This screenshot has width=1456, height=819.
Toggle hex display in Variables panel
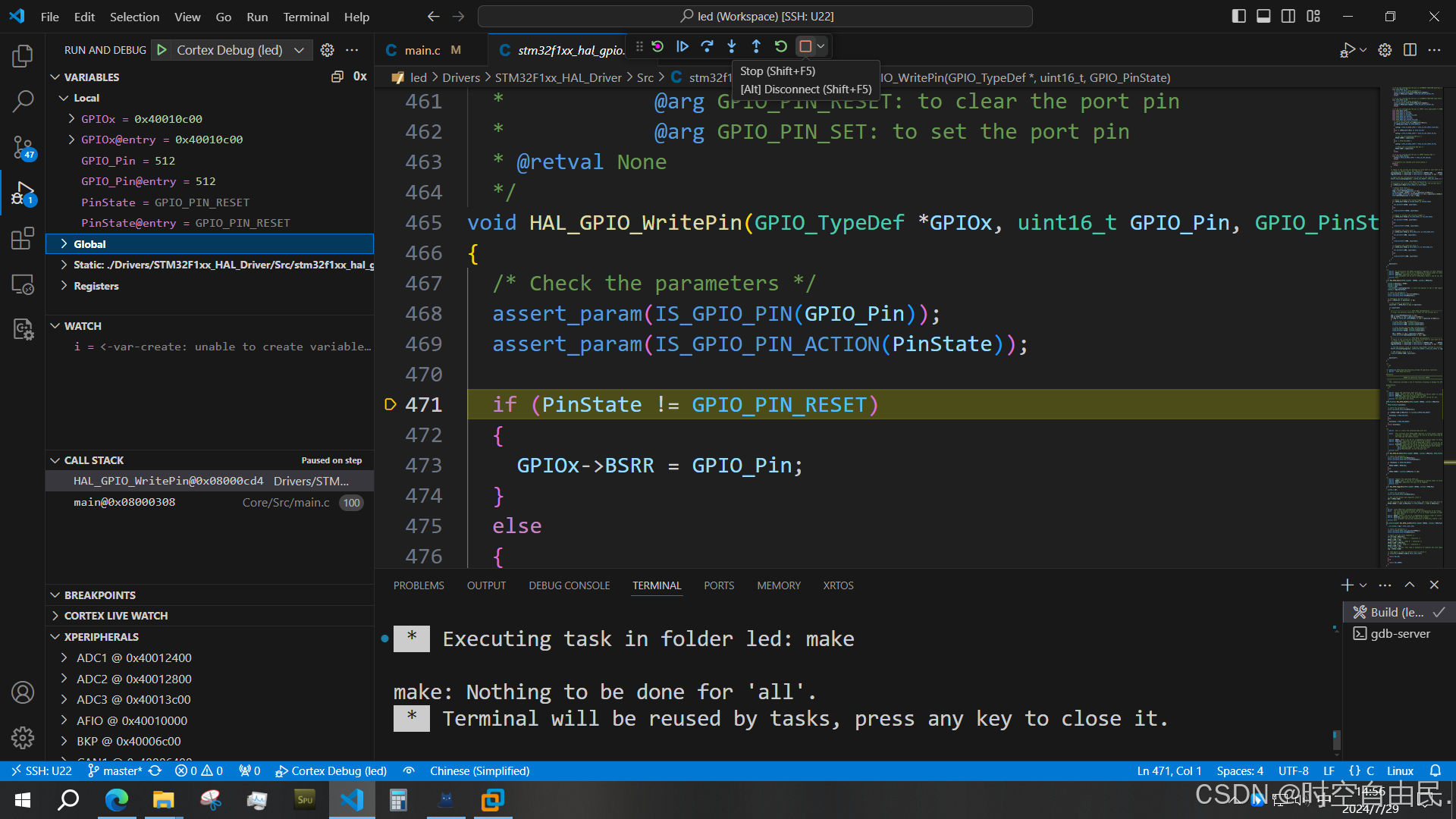tap(360, 77)
